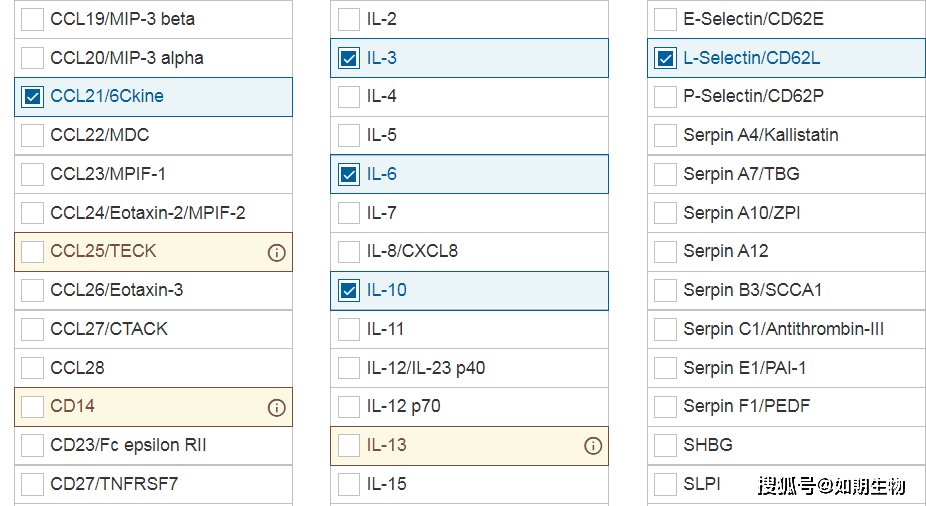The image size is (926, 506).
Task: Uncheck the IL-3 checkbox
Action: 348,58
